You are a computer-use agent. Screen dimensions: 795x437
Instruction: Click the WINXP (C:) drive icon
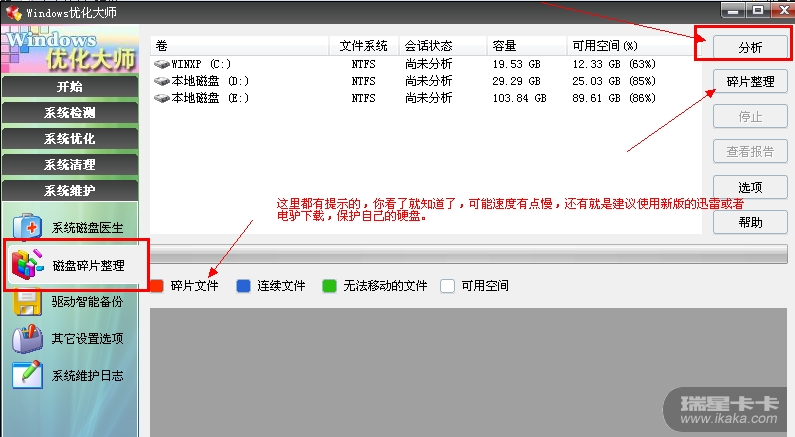tap(162, 64)
